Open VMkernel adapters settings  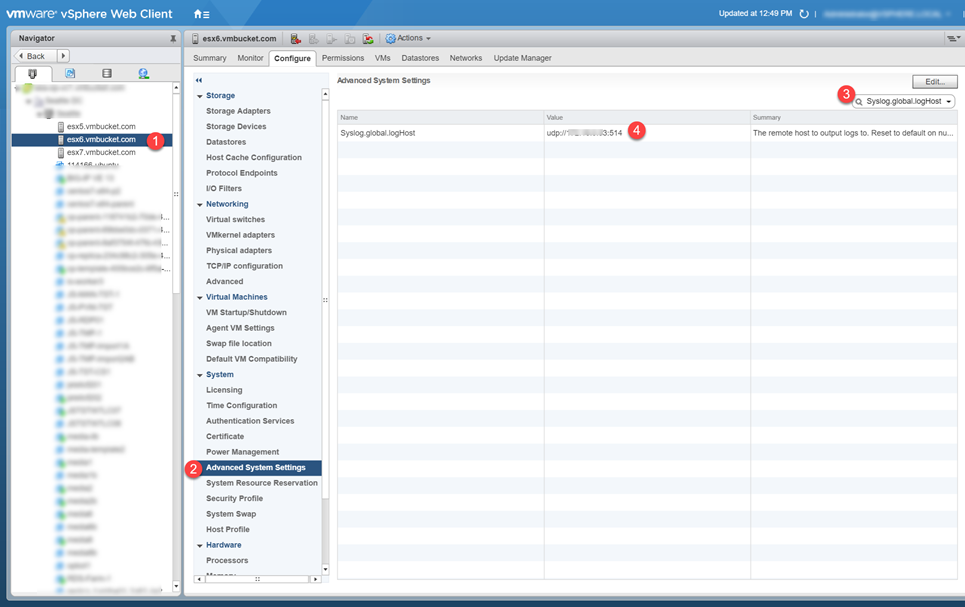tap(241, 235)
